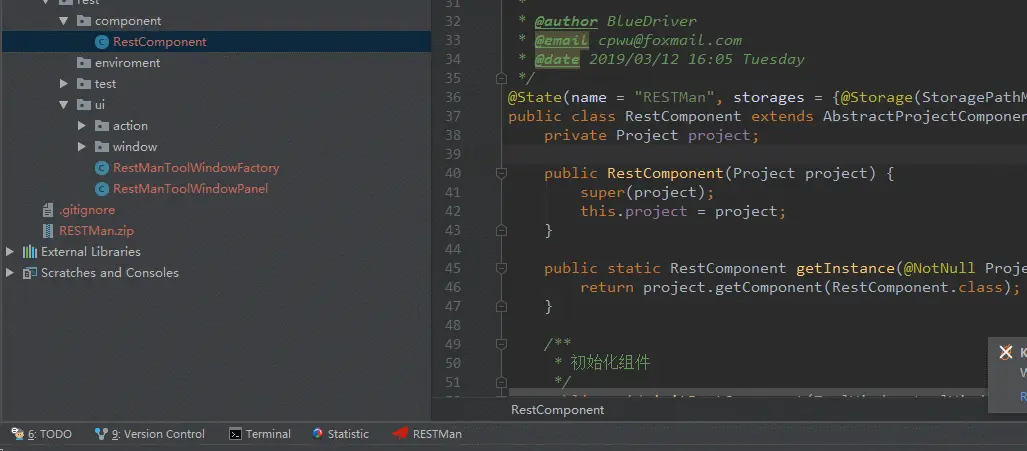This screenshot has width=1027, height=451.
Task: Click the window folder icon
Action: [x=102, y=147]
